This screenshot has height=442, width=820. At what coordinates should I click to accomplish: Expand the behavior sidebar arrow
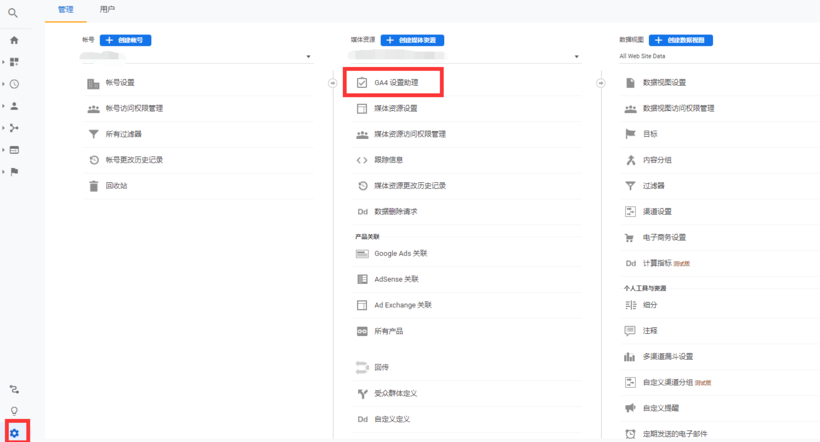pos(4,150)
